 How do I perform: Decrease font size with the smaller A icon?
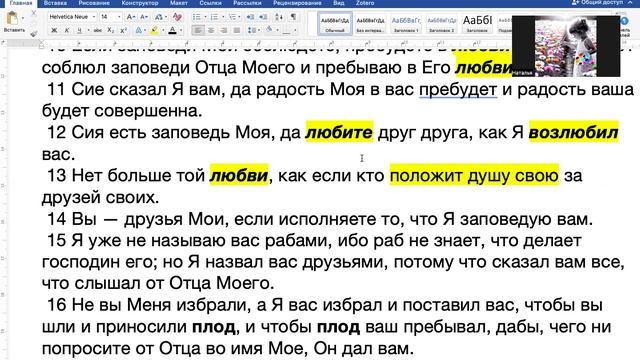tap(144, 17)
